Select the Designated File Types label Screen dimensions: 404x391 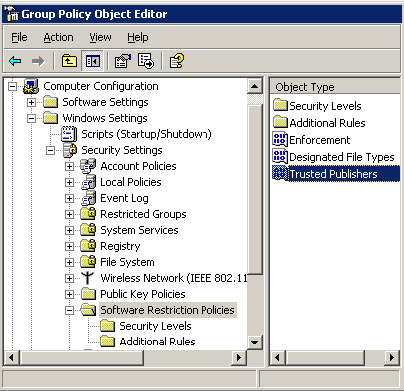click(342, 157)
